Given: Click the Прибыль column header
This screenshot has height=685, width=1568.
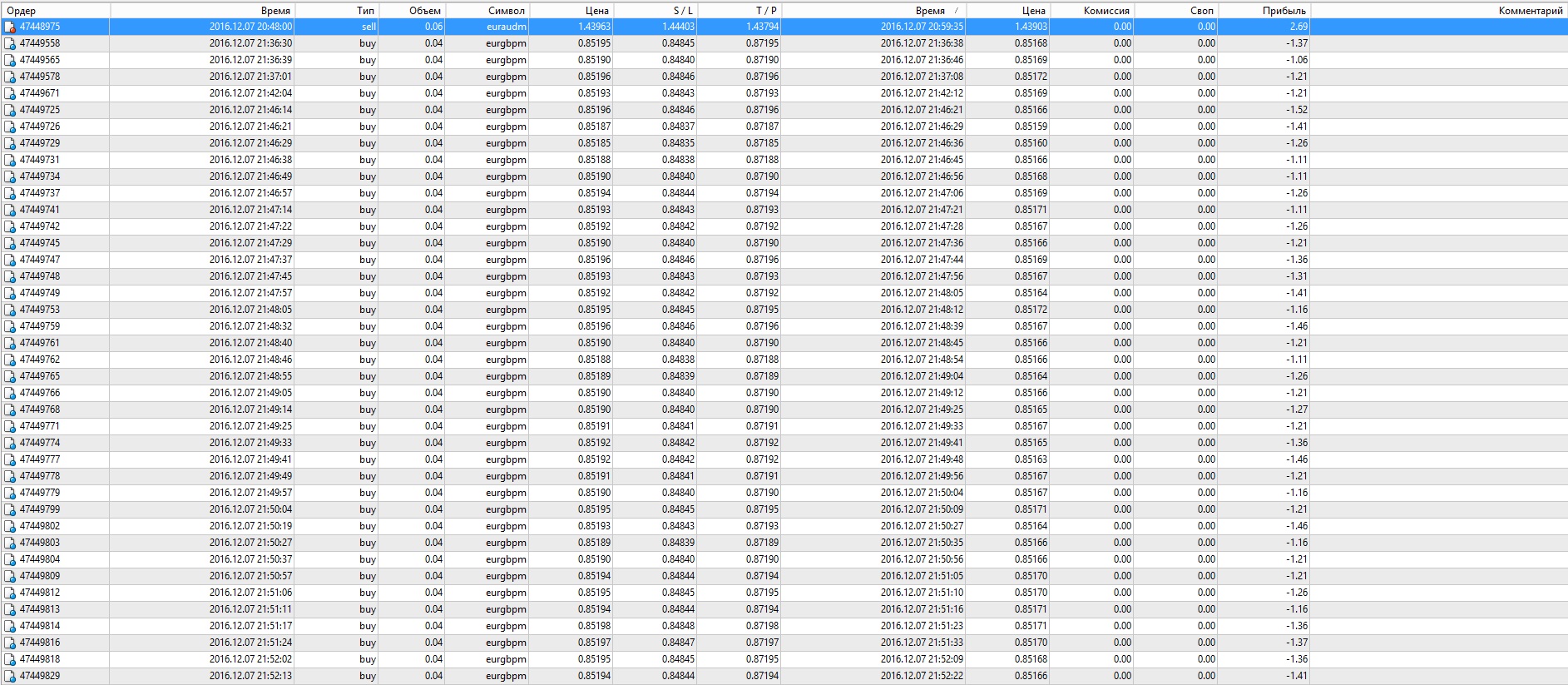Looking at the screenshot, I should [1284, 10].
